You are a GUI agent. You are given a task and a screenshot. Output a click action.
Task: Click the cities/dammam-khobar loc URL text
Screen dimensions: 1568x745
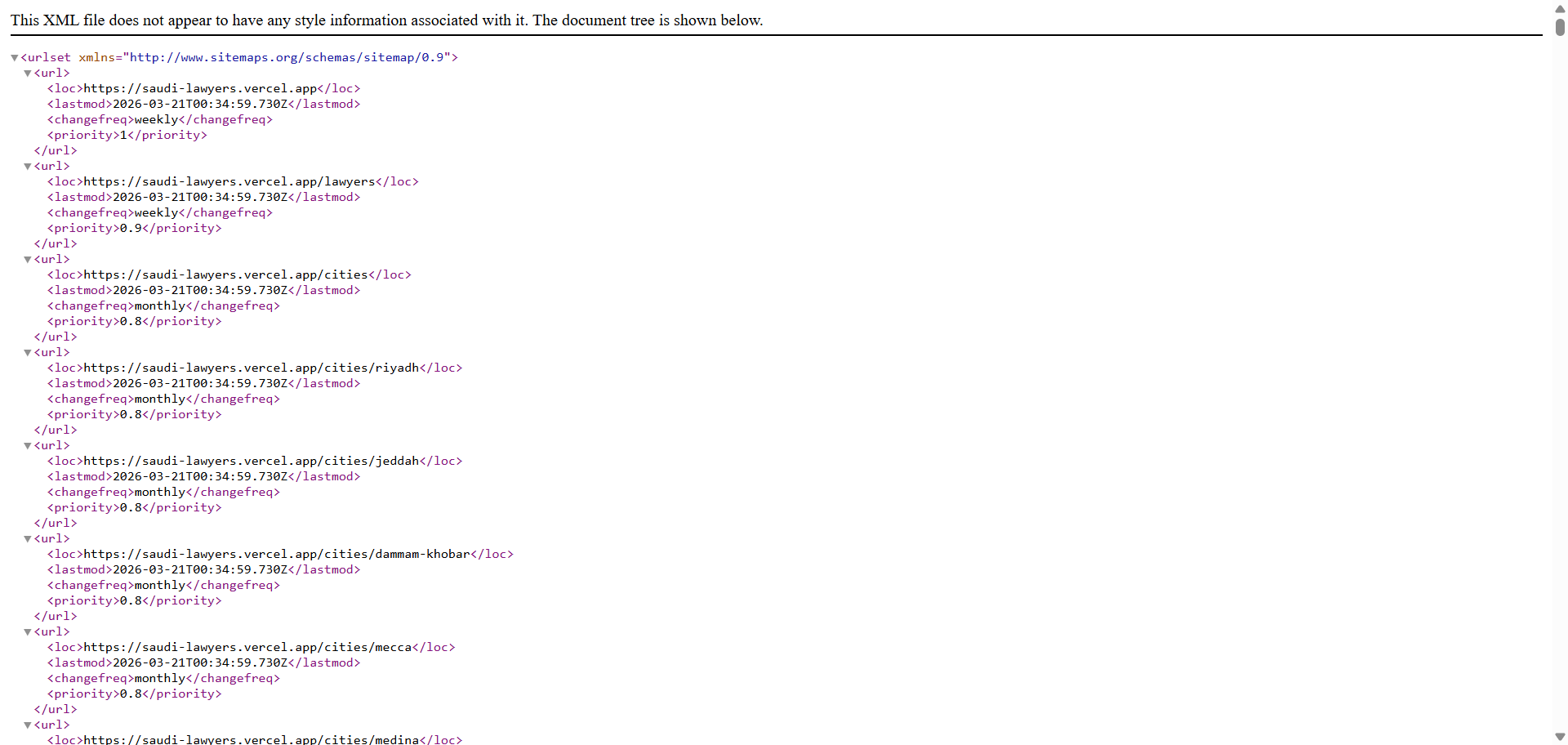pyautogui.click(x=277, y=554)
